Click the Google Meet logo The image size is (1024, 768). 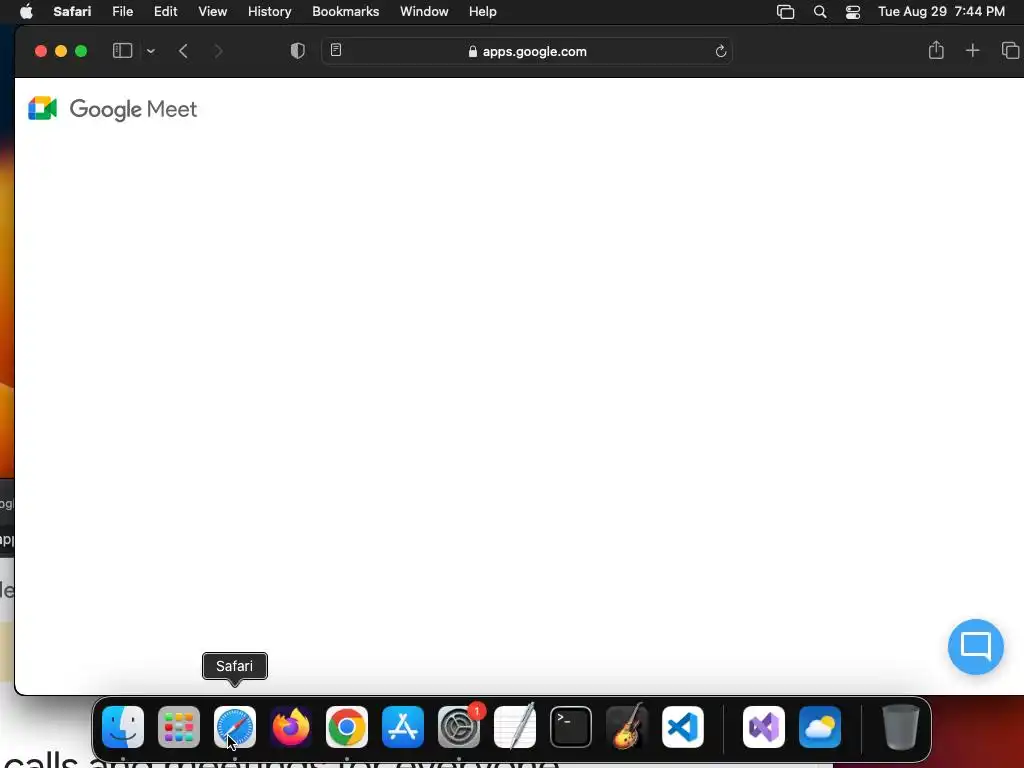[x=112, y=109]
